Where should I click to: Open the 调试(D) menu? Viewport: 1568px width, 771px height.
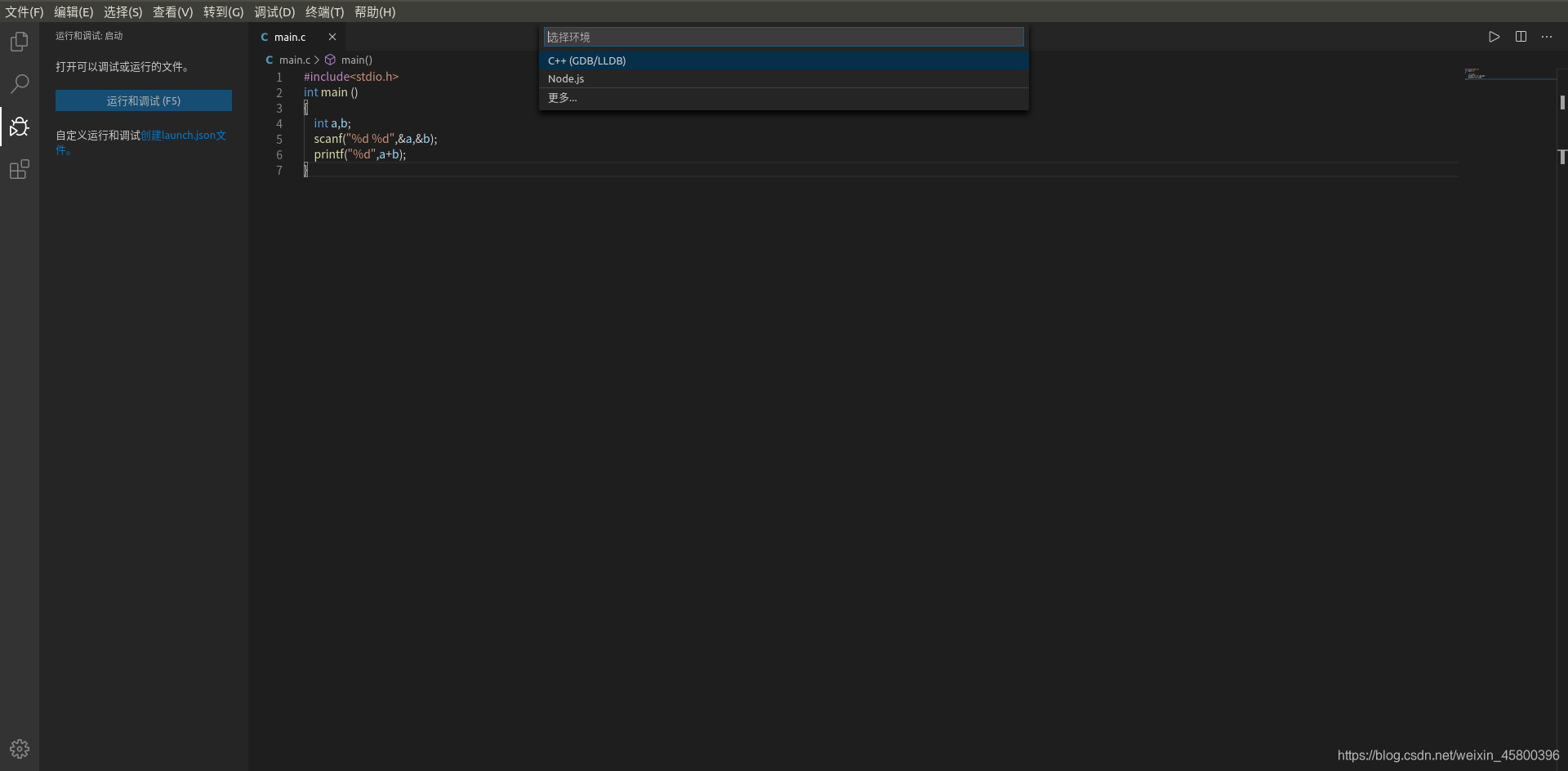(x=274, y=11)
